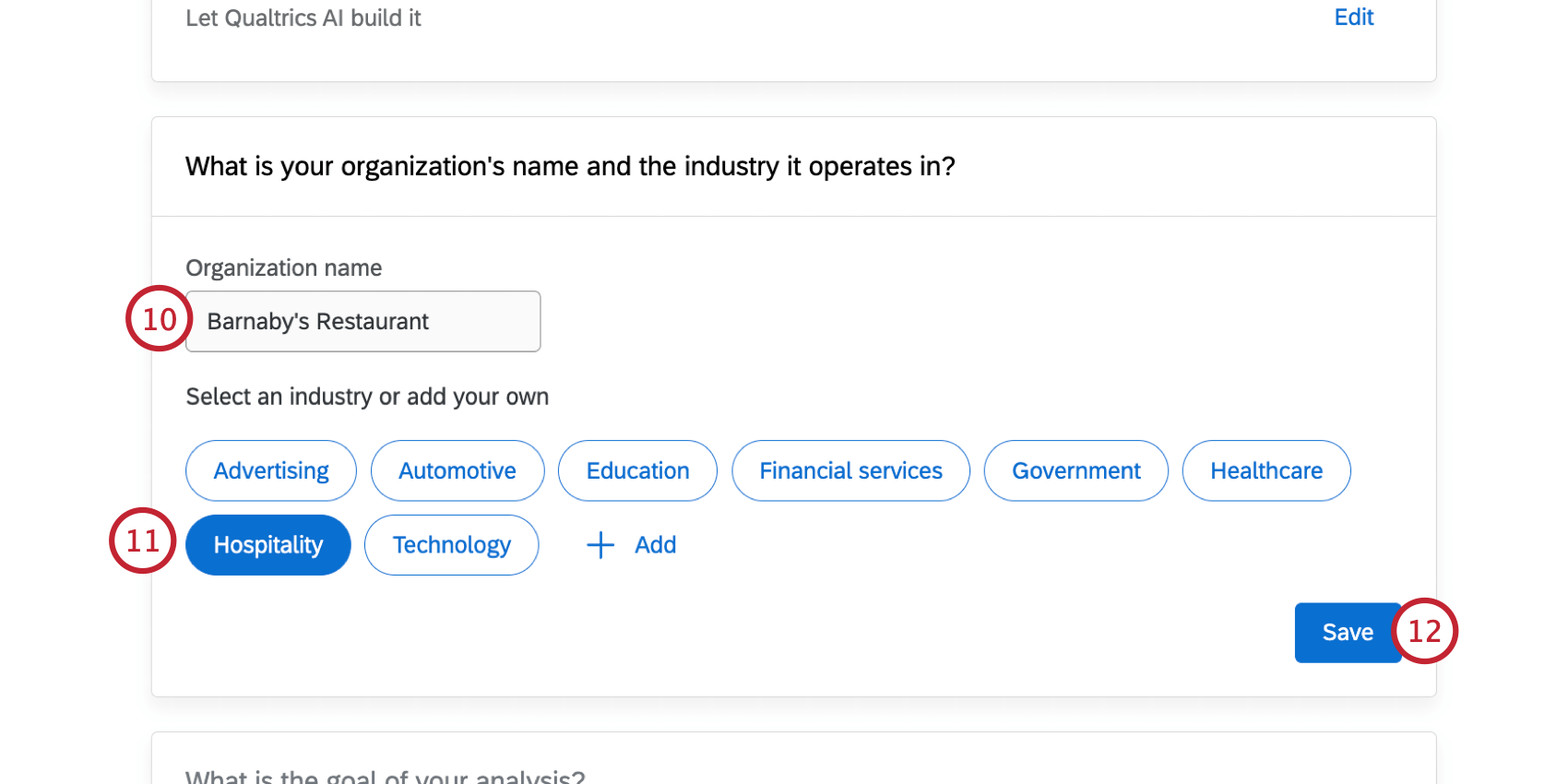
Task: Deselect the highlighted Hospitality chip
Action: (x=268, y=545)
